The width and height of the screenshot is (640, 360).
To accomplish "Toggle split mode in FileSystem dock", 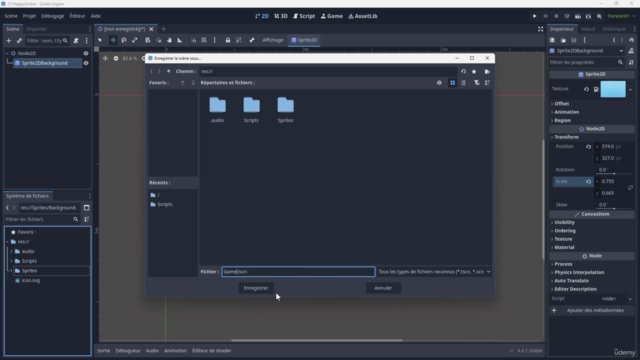I will [x=87, y=208].
